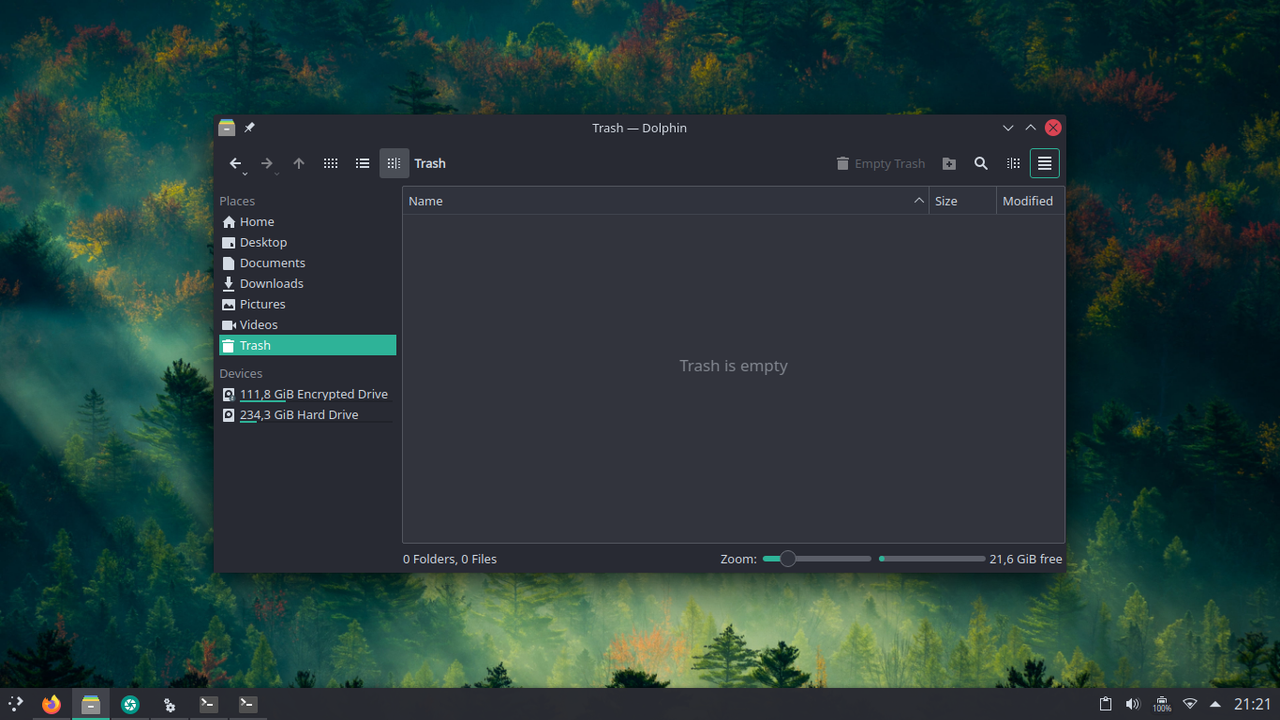Sort files by the Modified column
The image size is (1280, 720).
click(x=1028, y=200)
